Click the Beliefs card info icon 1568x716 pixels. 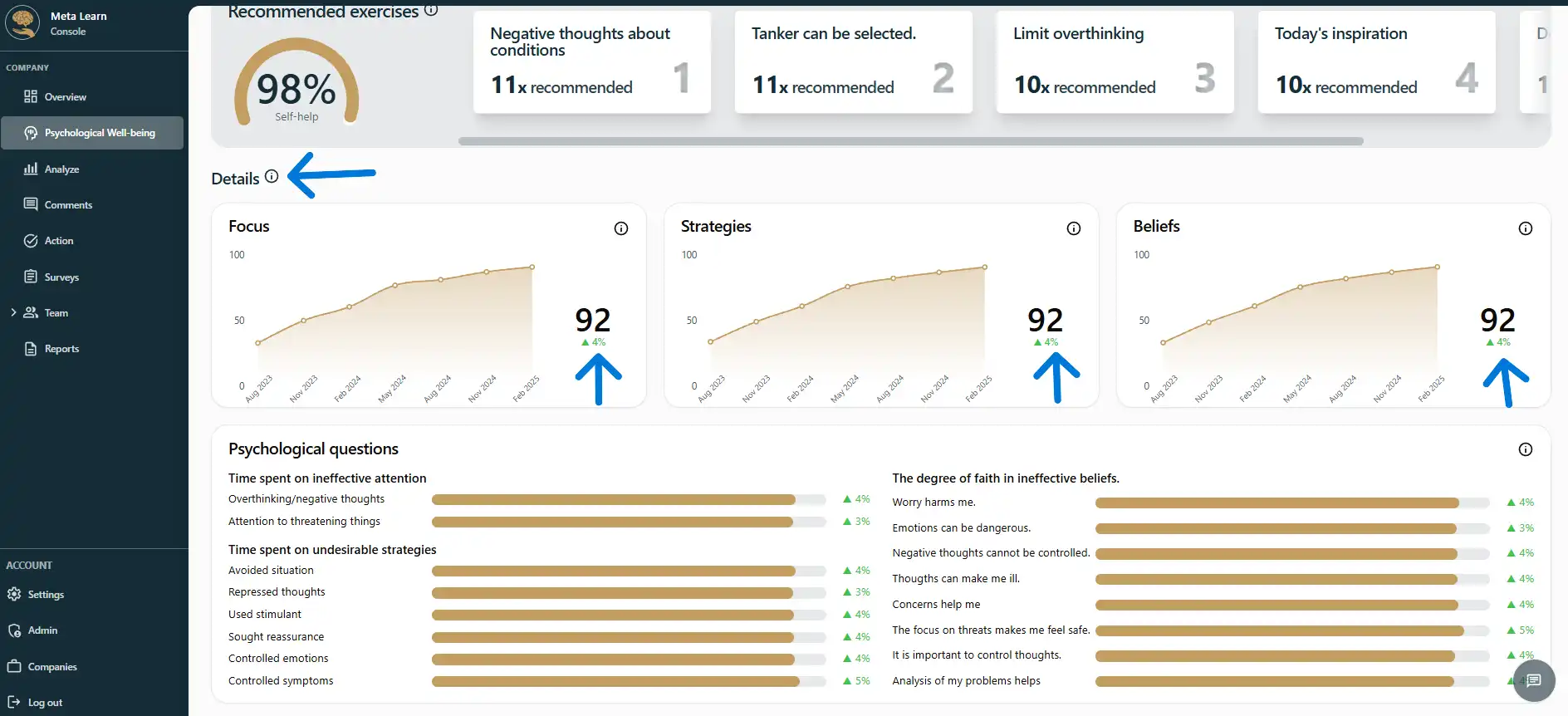coord(1526,228)
